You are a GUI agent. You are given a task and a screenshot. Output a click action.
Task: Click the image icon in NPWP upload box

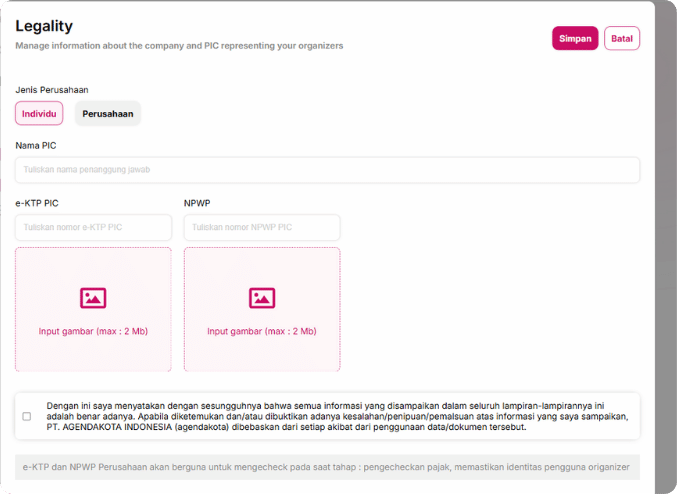tap(262, 297)
